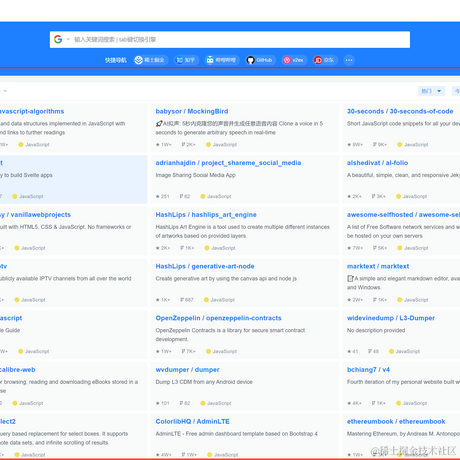
Task: Open HashLips / generative-art-node repository
Action: click(x=205, y=266)
